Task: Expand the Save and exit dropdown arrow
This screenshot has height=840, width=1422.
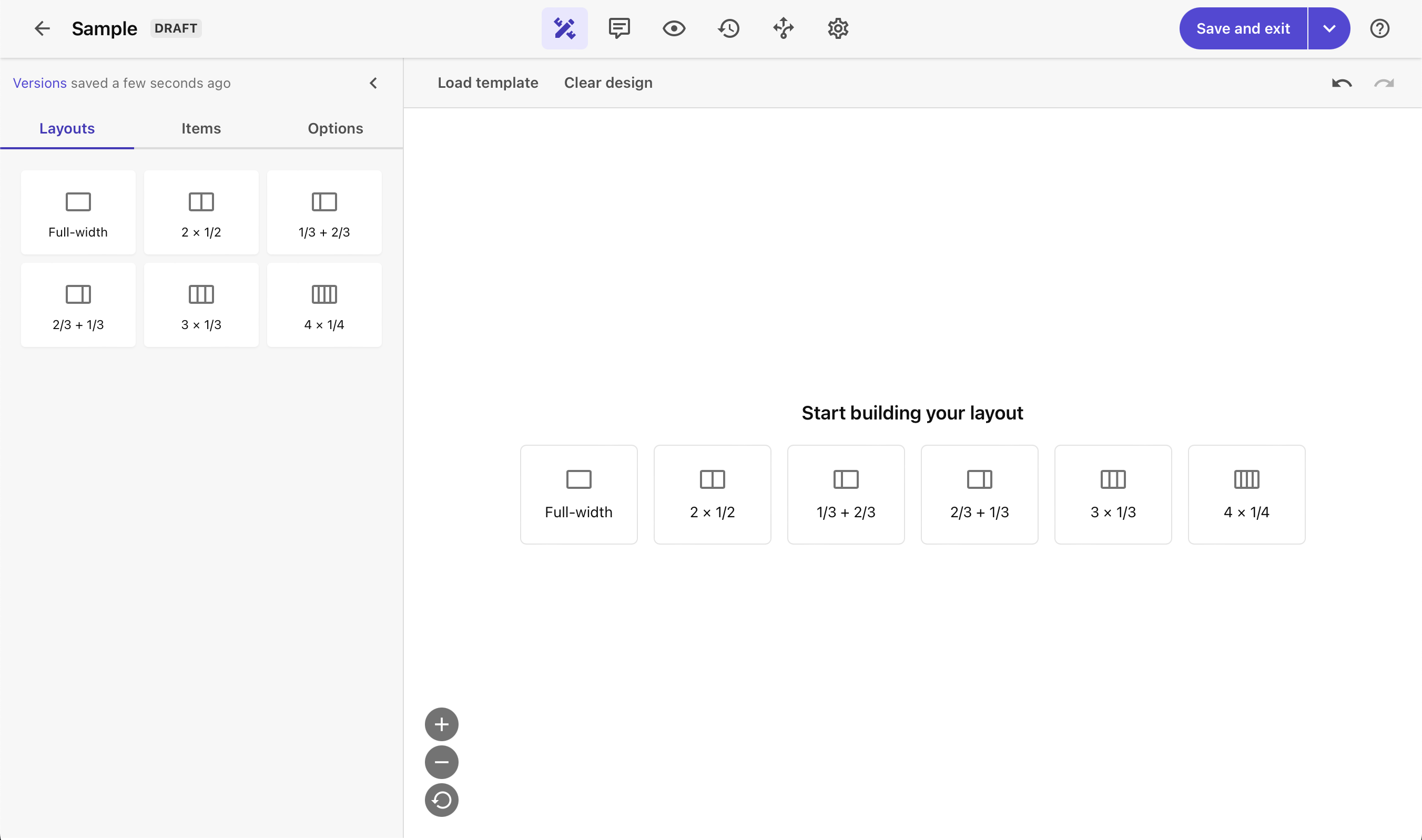Action: pos(1329,28)
